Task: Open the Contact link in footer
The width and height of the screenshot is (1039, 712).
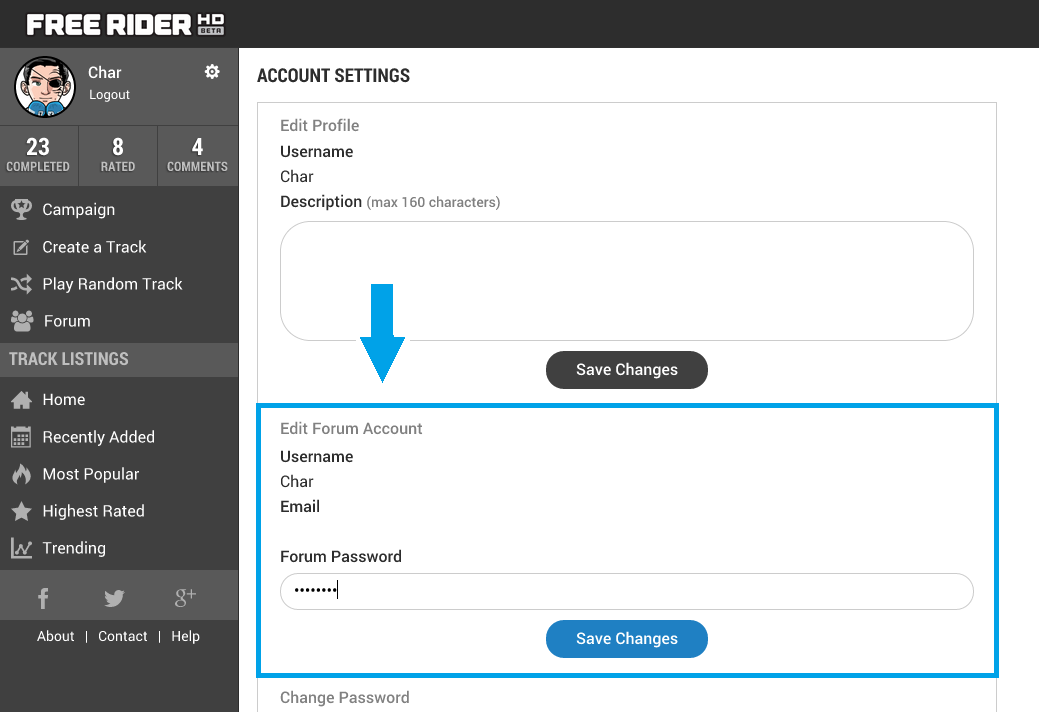Action: tap(123, 636)
